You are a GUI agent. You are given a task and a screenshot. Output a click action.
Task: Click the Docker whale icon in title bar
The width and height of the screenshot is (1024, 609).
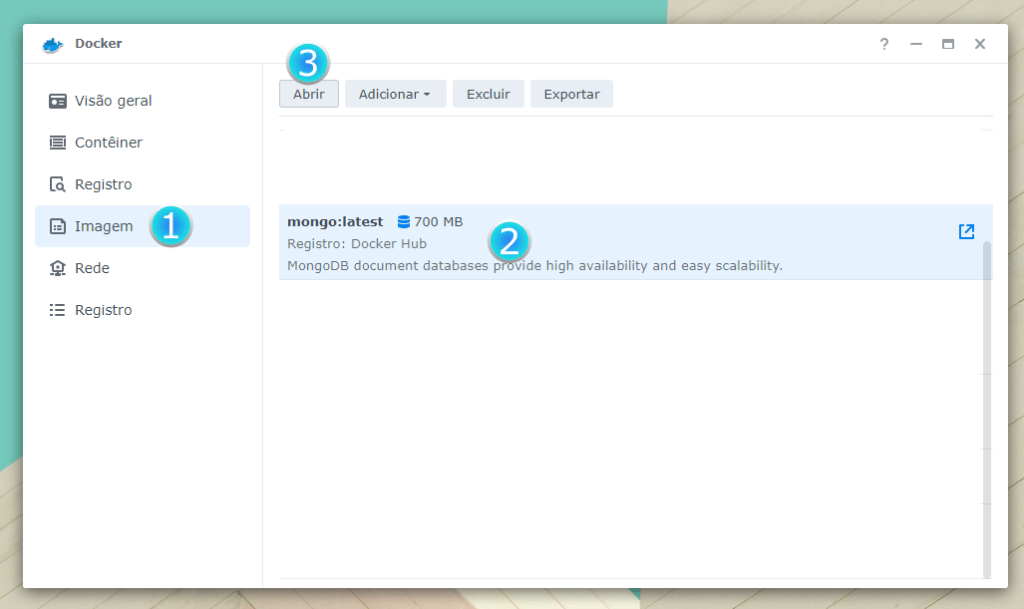coord(53,45)
